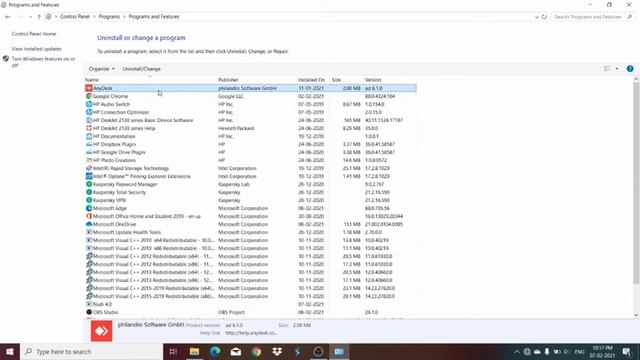
Task: Open the Organize dropdown menu
Action: 102,69
